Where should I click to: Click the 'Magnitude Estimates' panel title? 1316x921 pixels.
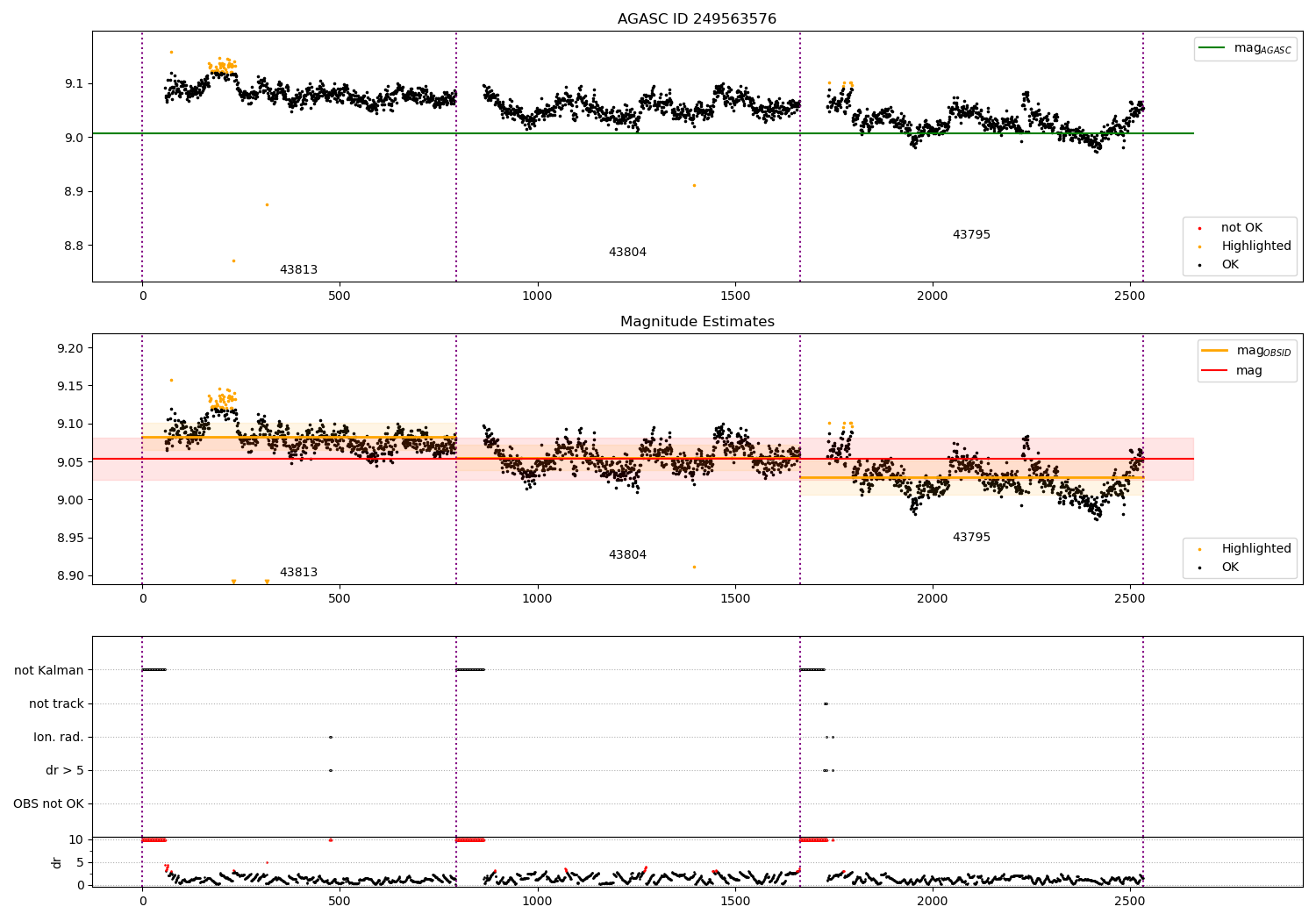point(697,322)
